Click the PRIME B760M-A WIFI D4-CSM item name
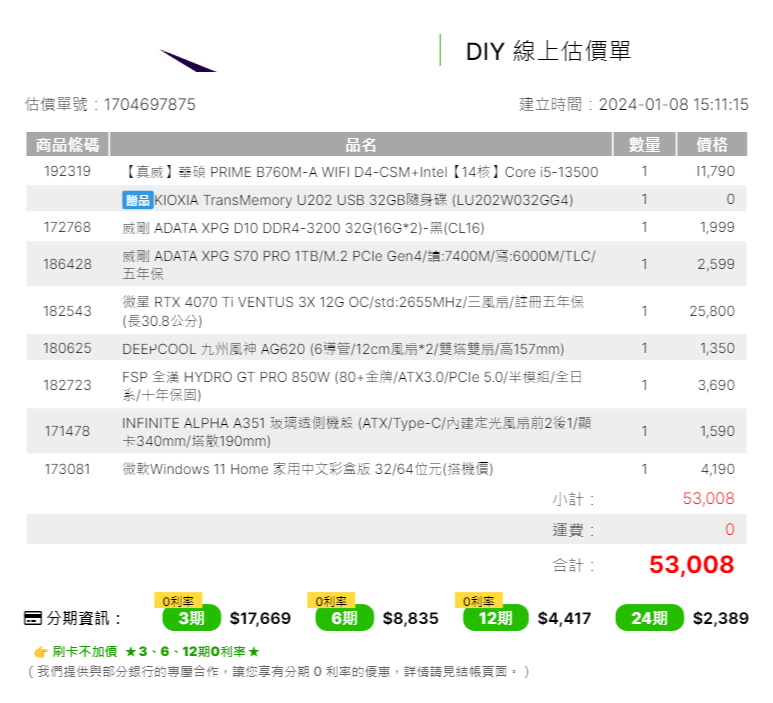Viewport: 773px width, 703px height. point(360,172)
